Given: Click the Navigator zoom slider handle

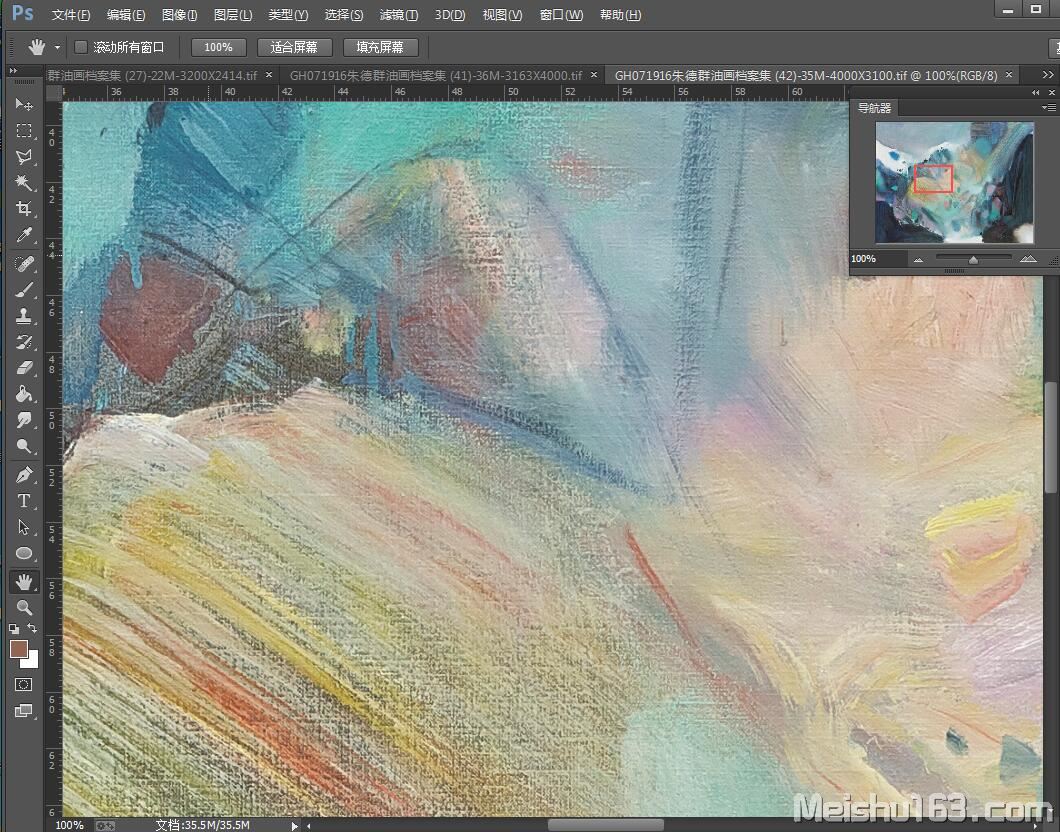Looking at the screenshot, I should pos(973,260).
